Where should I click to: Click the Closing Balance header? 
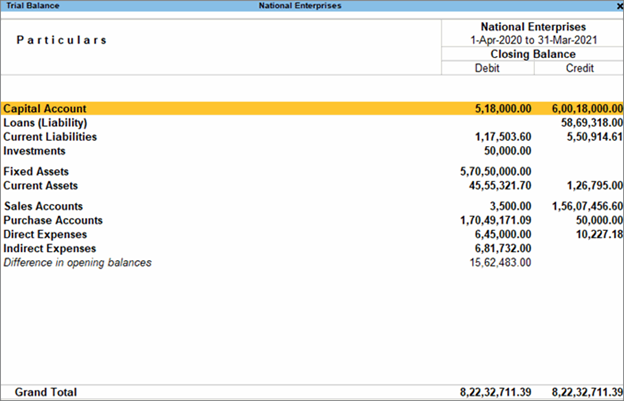click(x=531, y=54)
